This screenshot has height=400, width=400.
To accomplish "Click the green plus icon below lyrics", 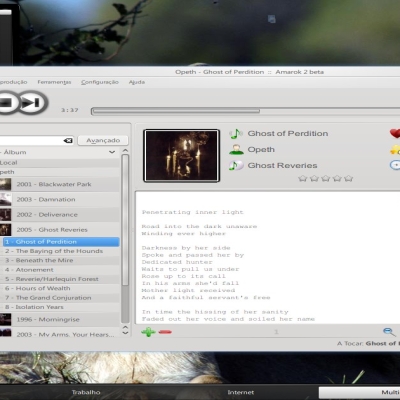I will point(148,332).
